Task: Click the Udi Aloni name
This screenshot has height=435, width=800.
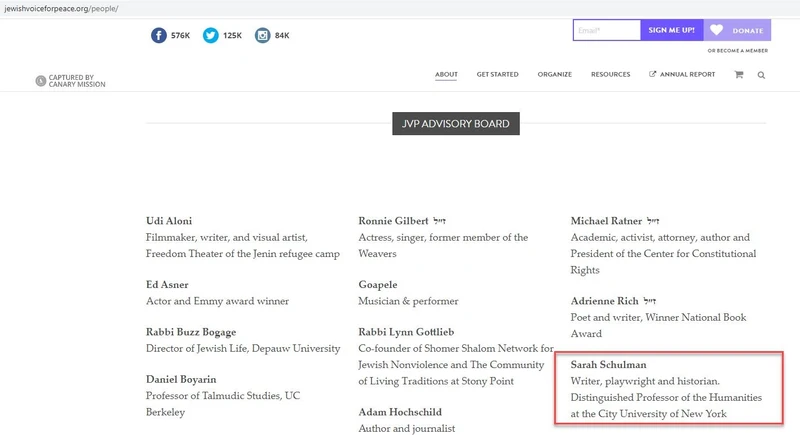Action: 169,221
